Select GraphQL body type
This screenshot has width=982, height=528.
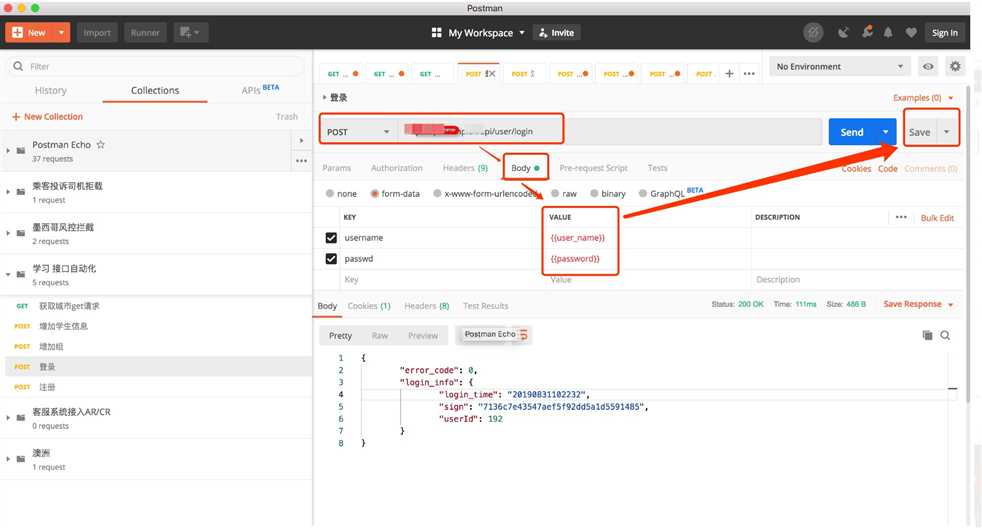point(643,194)
